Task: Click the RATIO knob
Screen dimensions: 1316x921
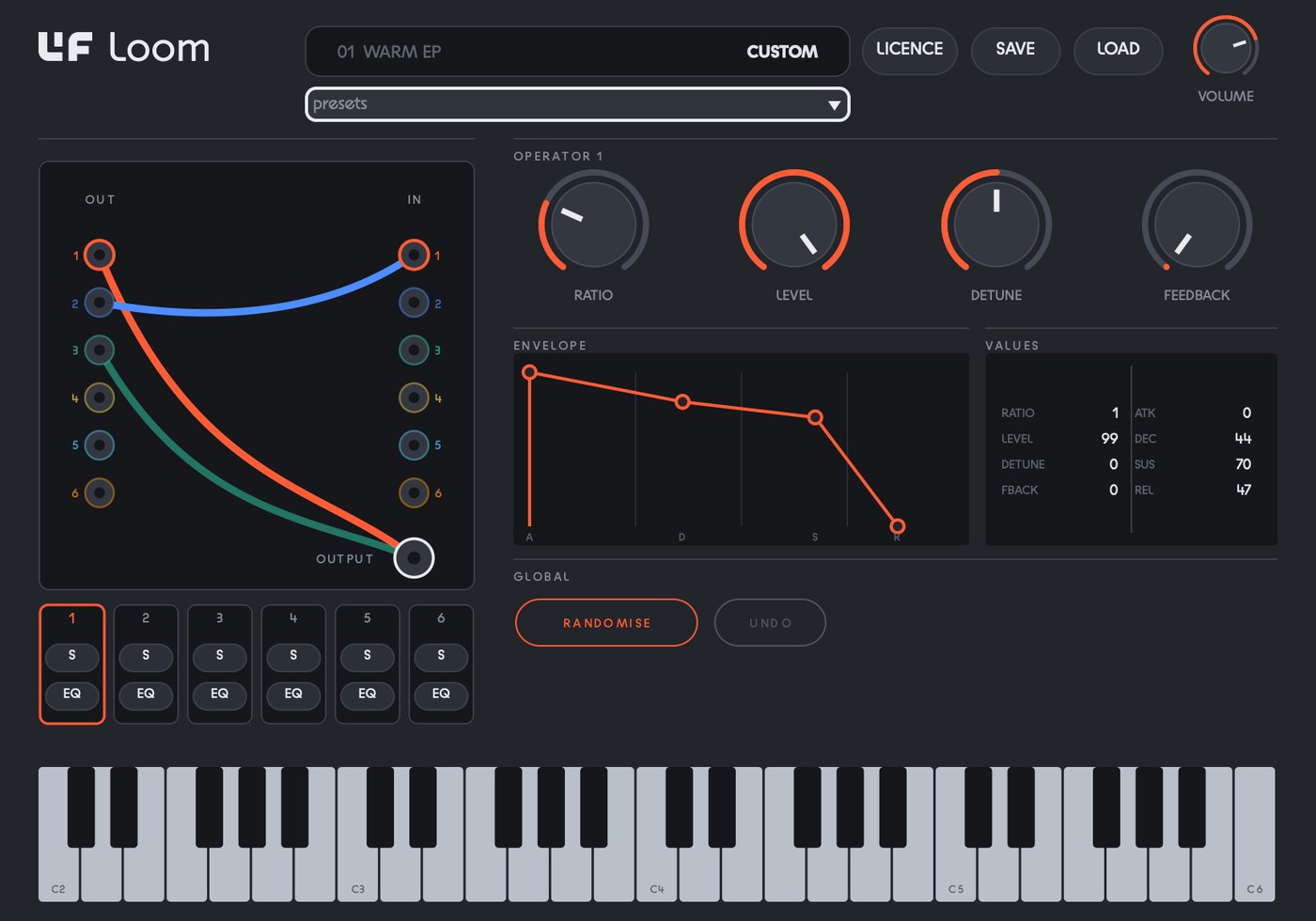Action: pyautogui.click(x=593, y=225)
